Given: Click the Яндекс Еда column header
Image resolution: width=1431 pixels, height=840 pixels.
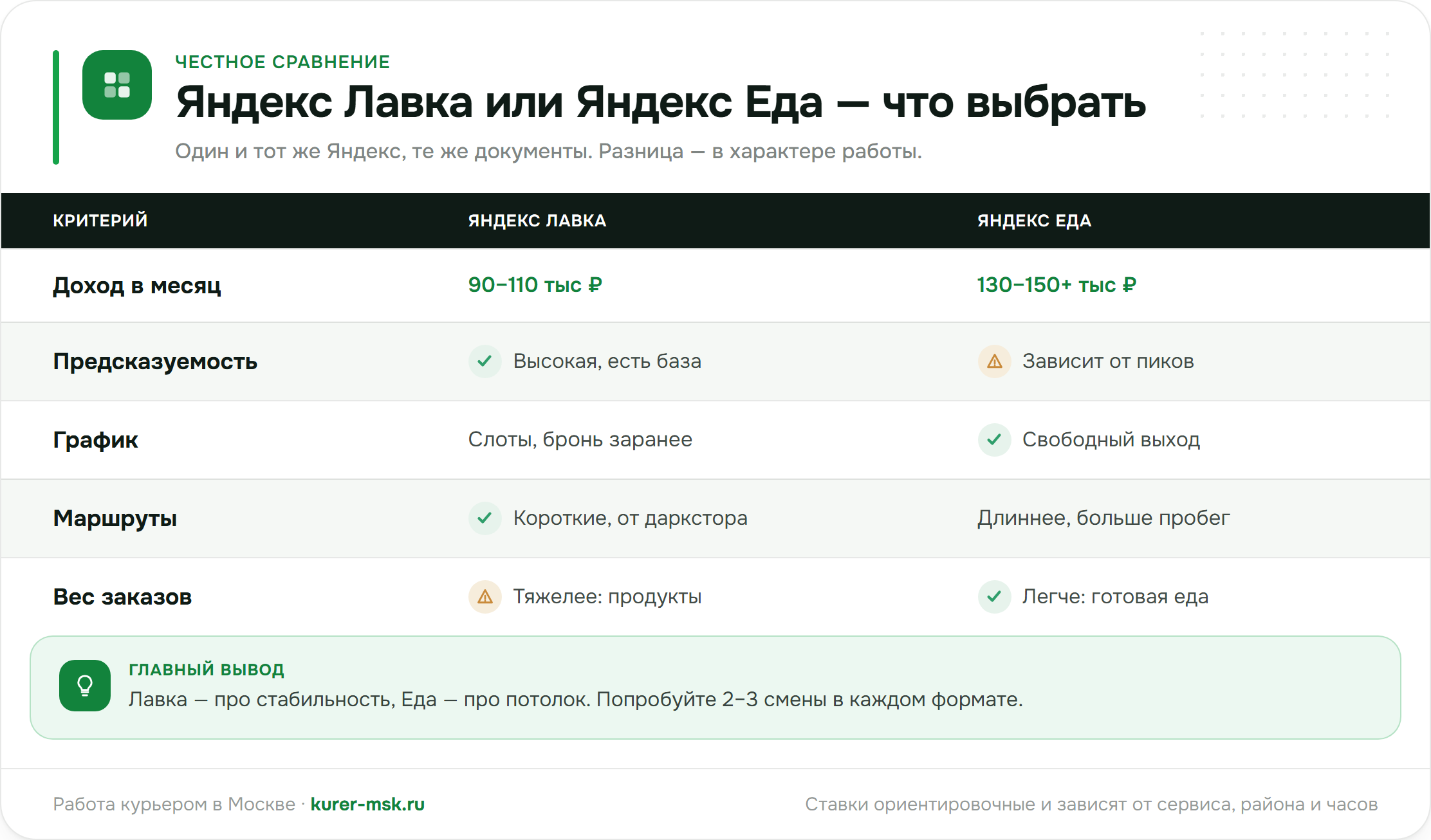Looking at the screenshot, I should pos(1034,220).
